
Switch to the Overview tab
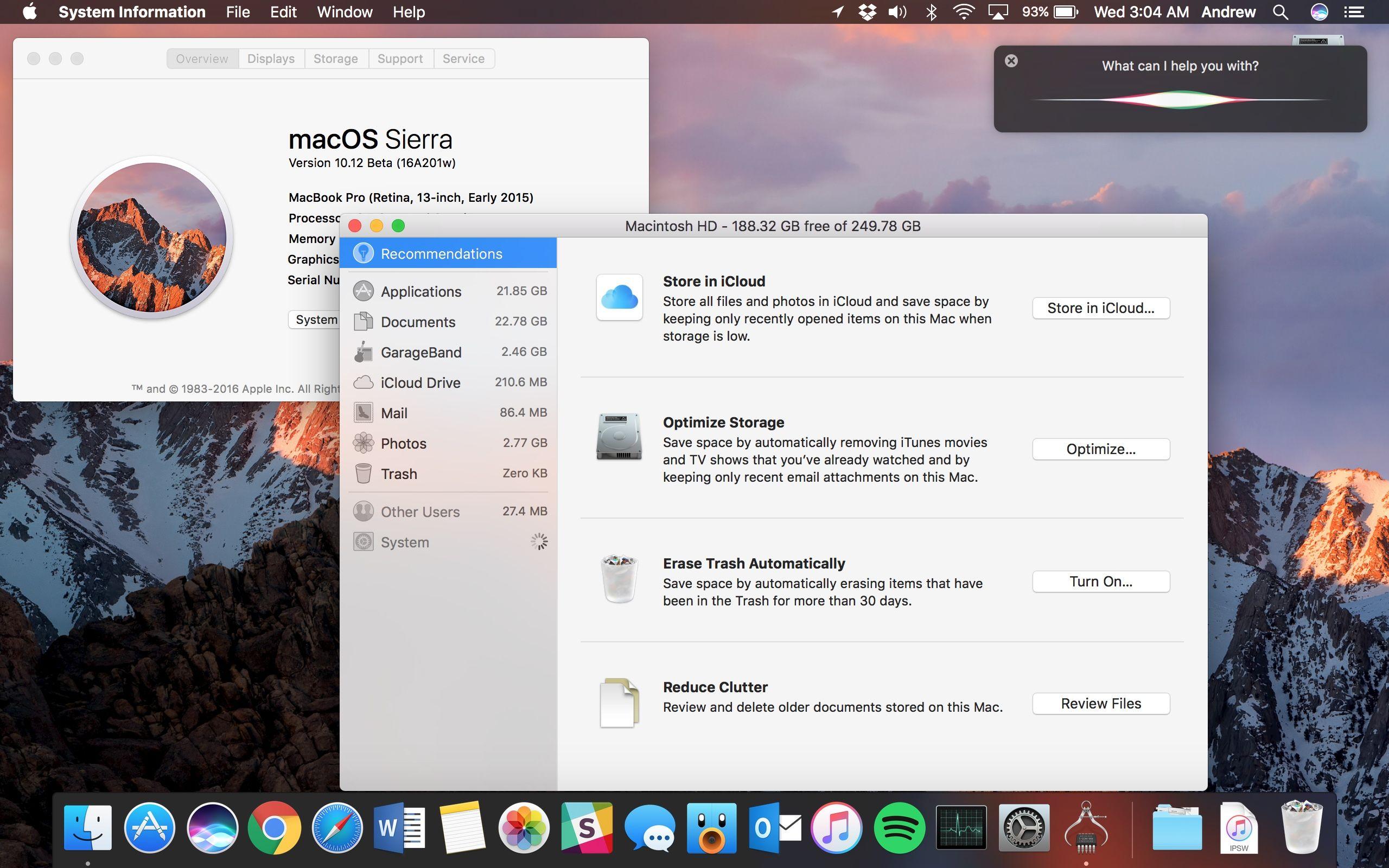coord(200,58)
